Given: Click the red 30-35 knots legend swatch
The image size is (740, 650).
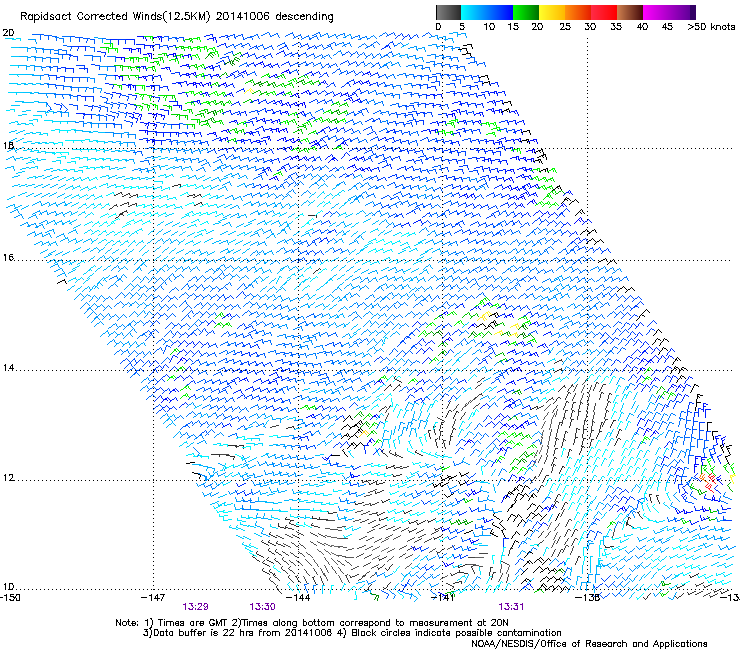Looking at the screenshot, I should click(604, 12).
